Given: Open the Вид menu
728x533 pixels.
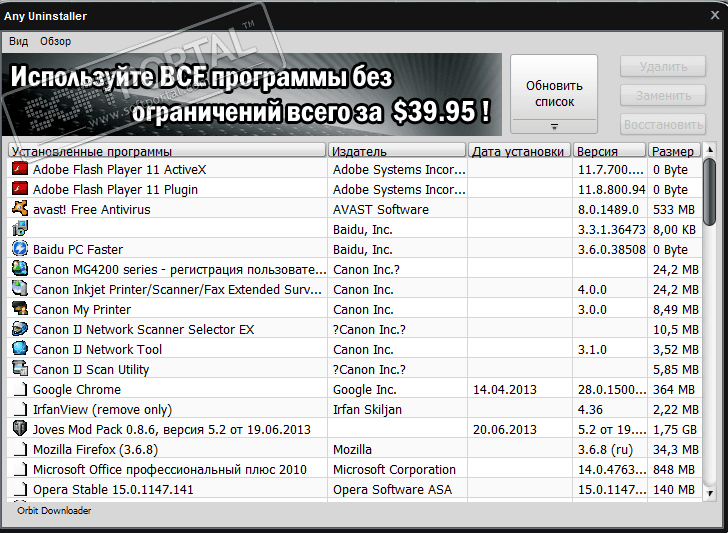Looking at the screenshot, I should pyautogui.click(x=19, y=41).
